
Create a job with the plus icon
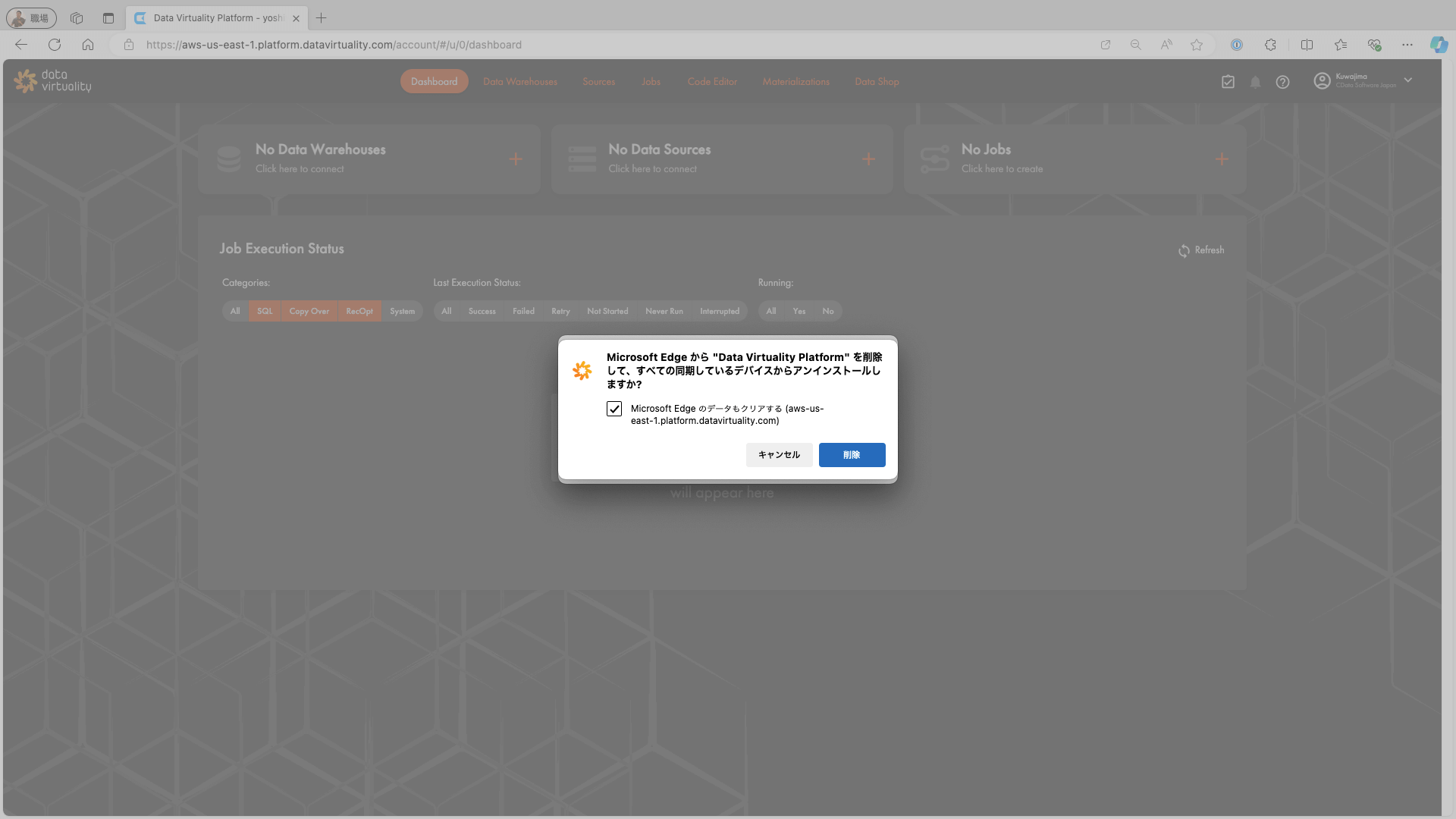tap(1222, 159)
